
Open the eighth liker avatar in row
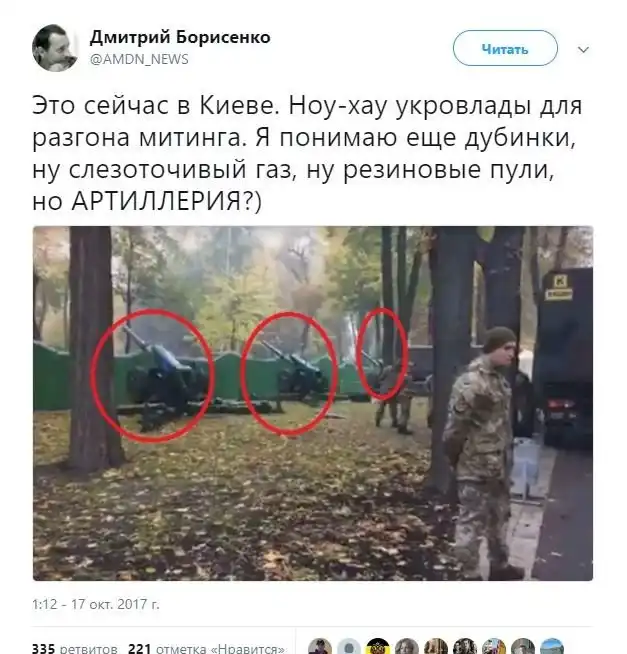(x=523, y=646)
